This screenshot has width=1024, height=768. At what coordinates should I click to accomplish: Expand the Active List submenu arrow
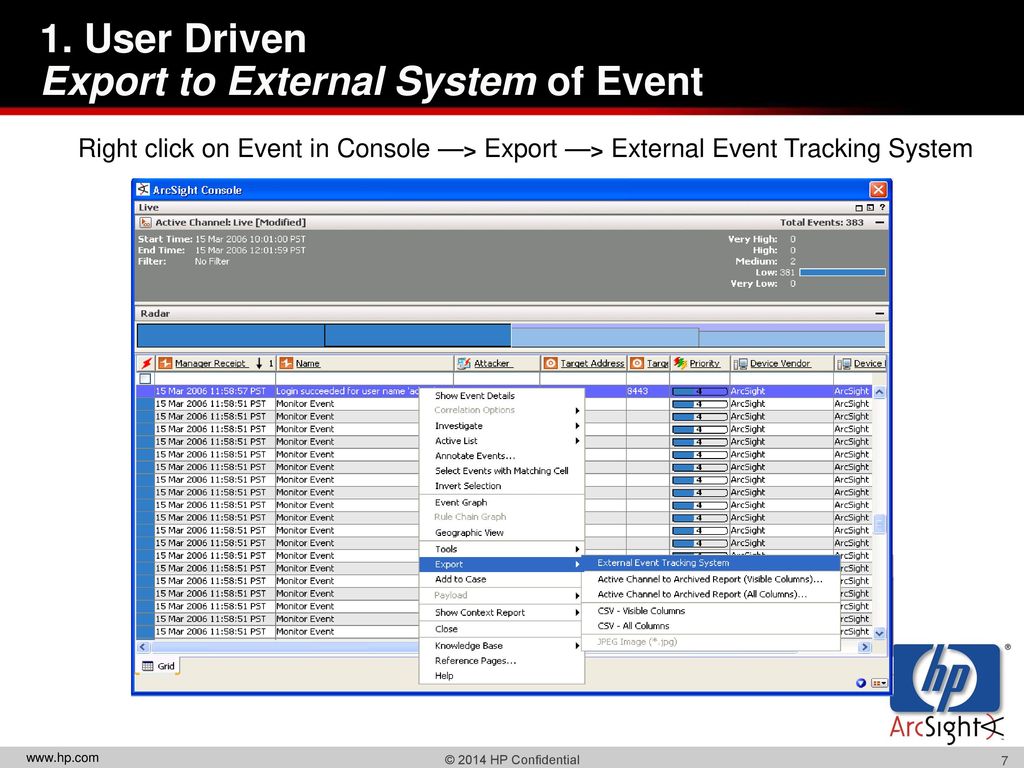577,441
